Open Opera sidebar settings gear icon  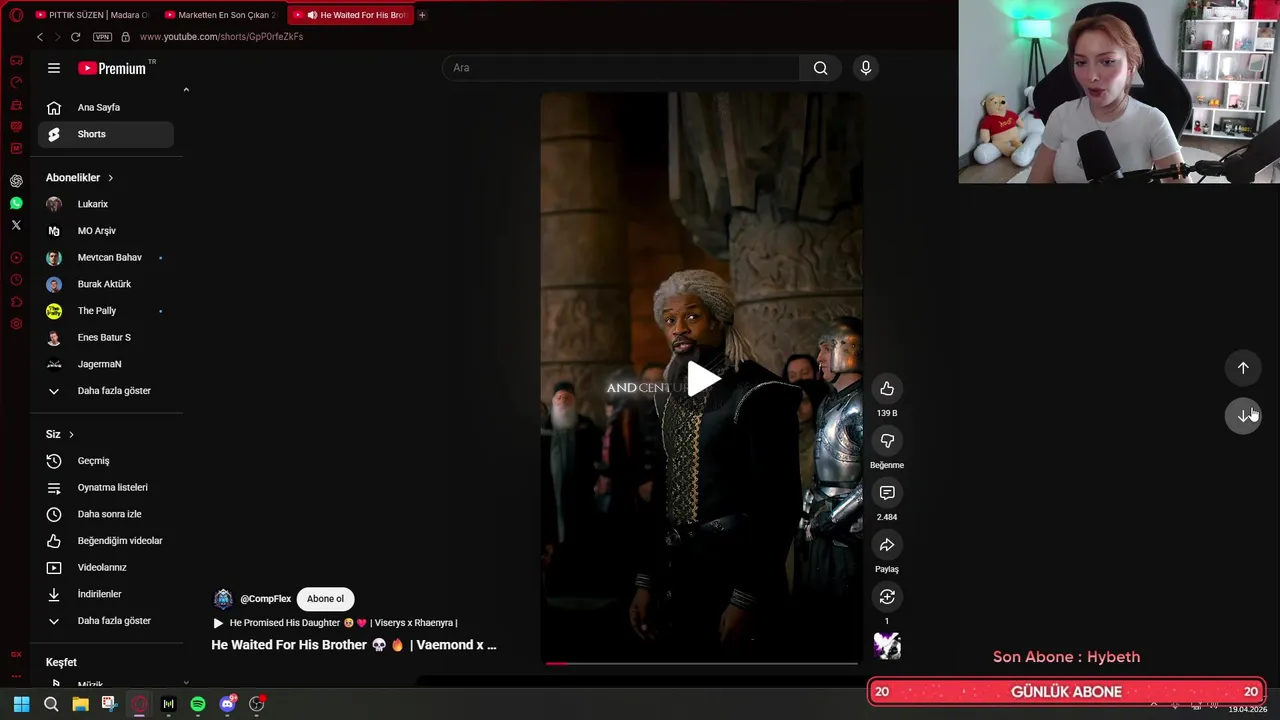pyautogui.click(x=16, y=324)
